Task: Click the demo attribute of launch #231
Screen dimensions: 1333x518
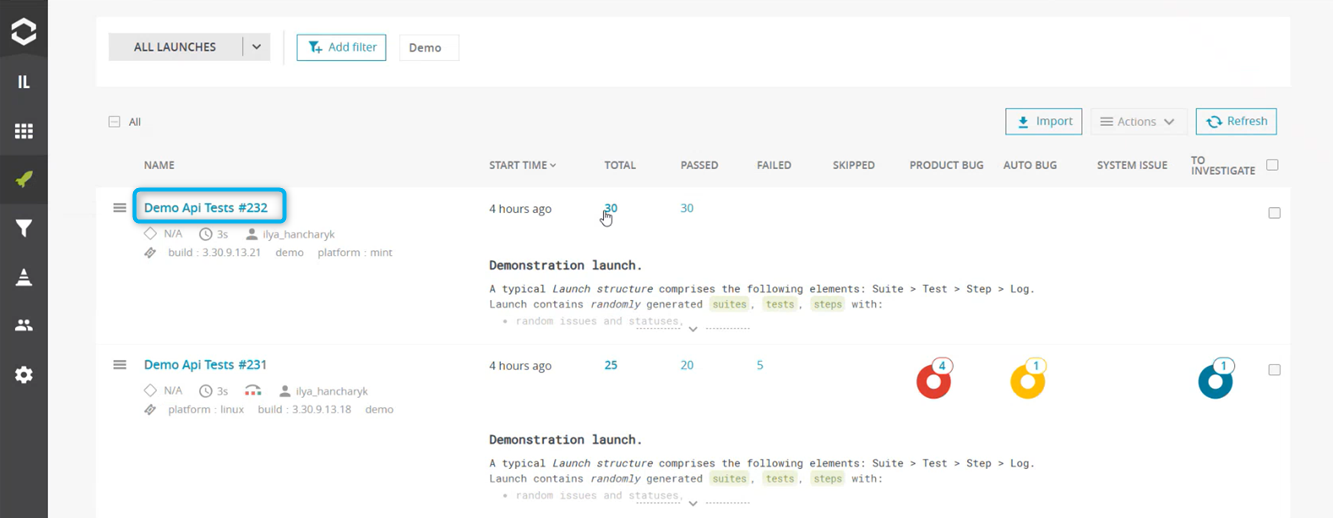Action: (379, 410)
